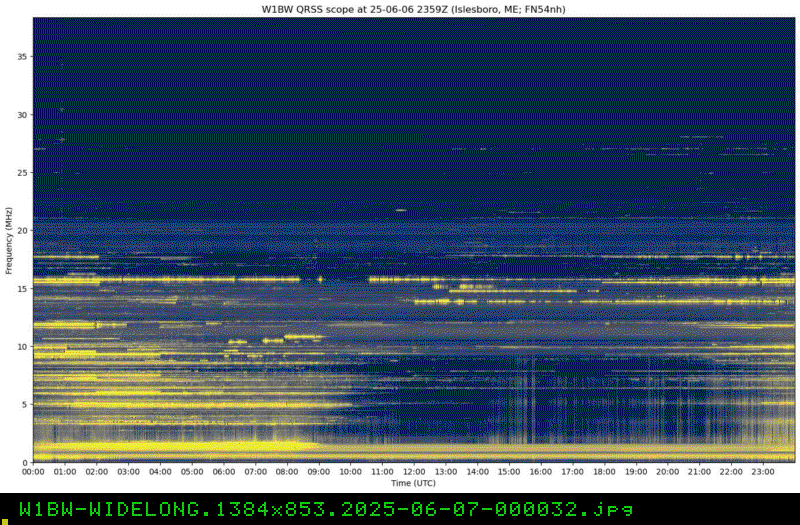The image size is (800, 525).
Task: Click the green W1BW-WIDELONG jpg filename caption
Action: pyautogui.click(x=327, y=509)
